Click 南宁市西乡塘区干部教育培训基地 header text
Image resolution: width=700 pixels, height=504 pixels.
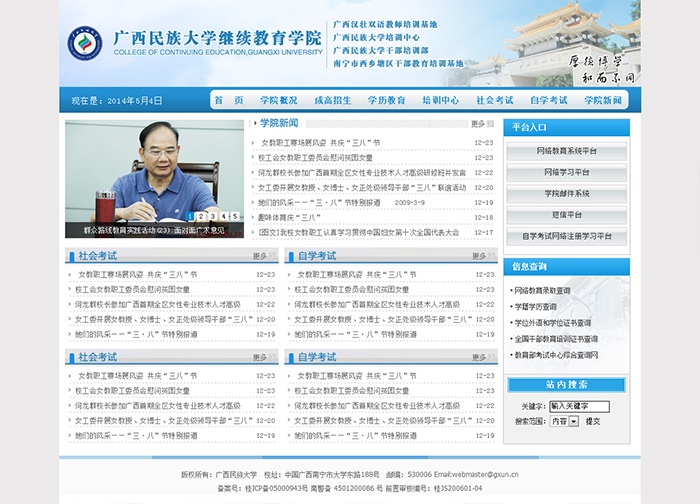(398, 64)
